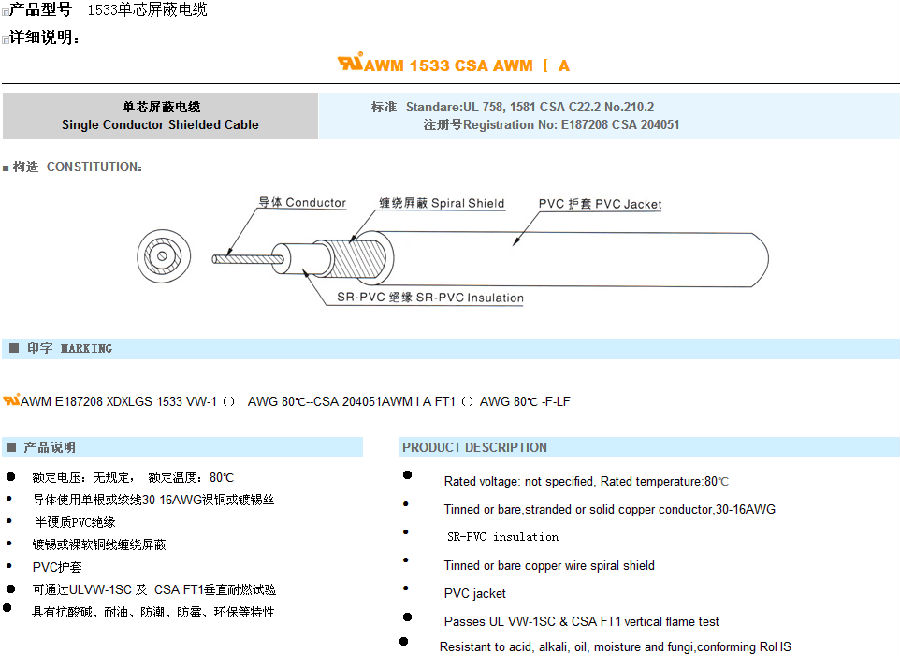Click the cable cross-section circle diagram

(164, 256)
